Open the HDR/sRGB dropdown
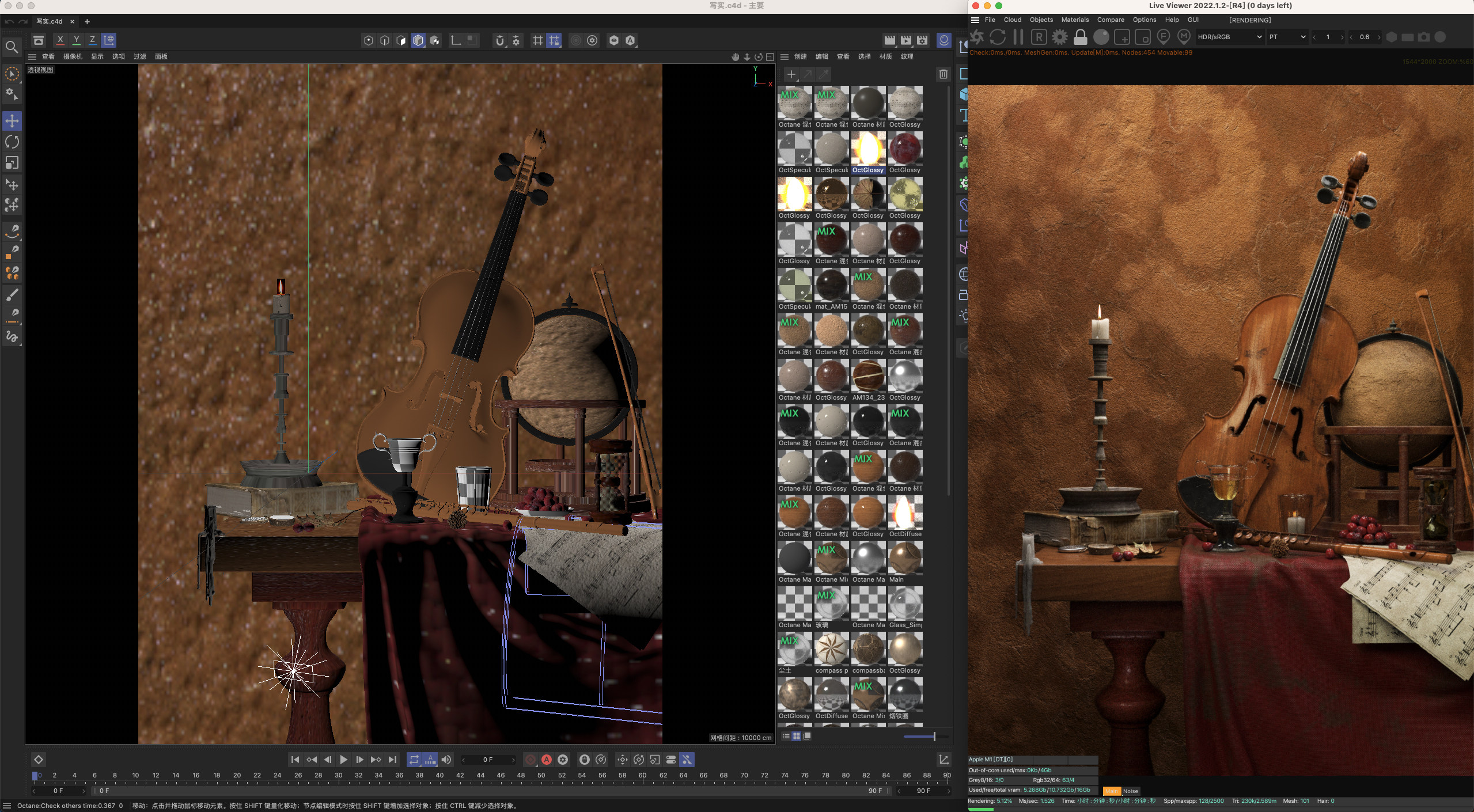Viewport: 1474px width, 812px height. [1229, 37]
